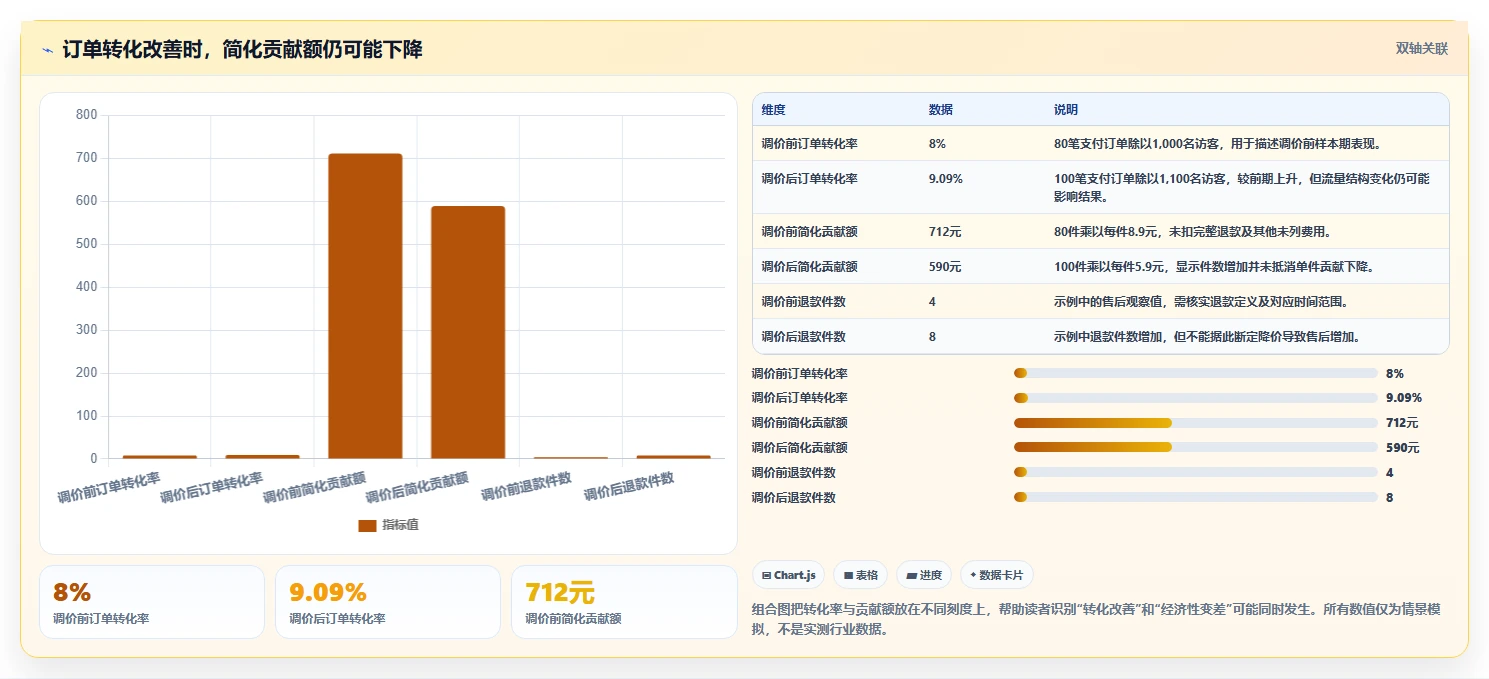Select the 表格 tag
The width and height of the screenshot is (1489, 679).
tap(861, 575)
